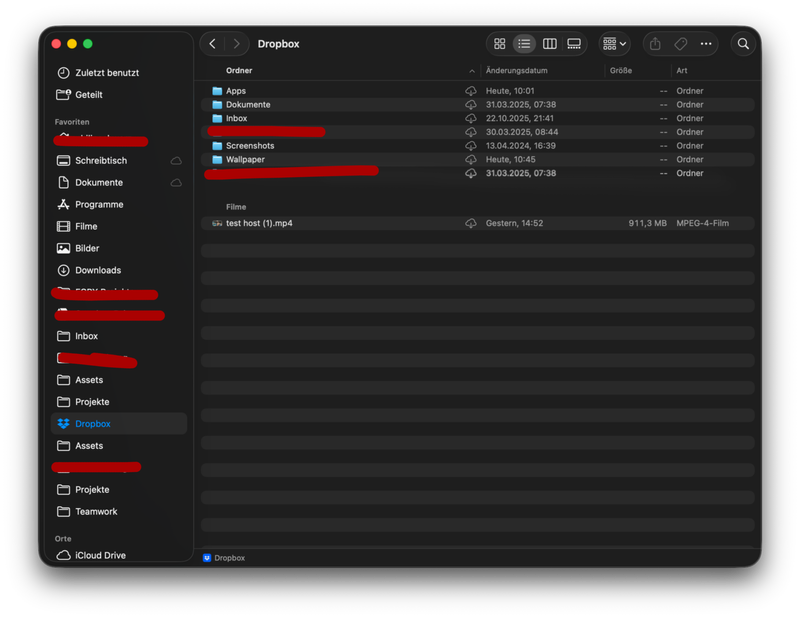Click date 13.04.2024, 16:39

pos(520,146)
